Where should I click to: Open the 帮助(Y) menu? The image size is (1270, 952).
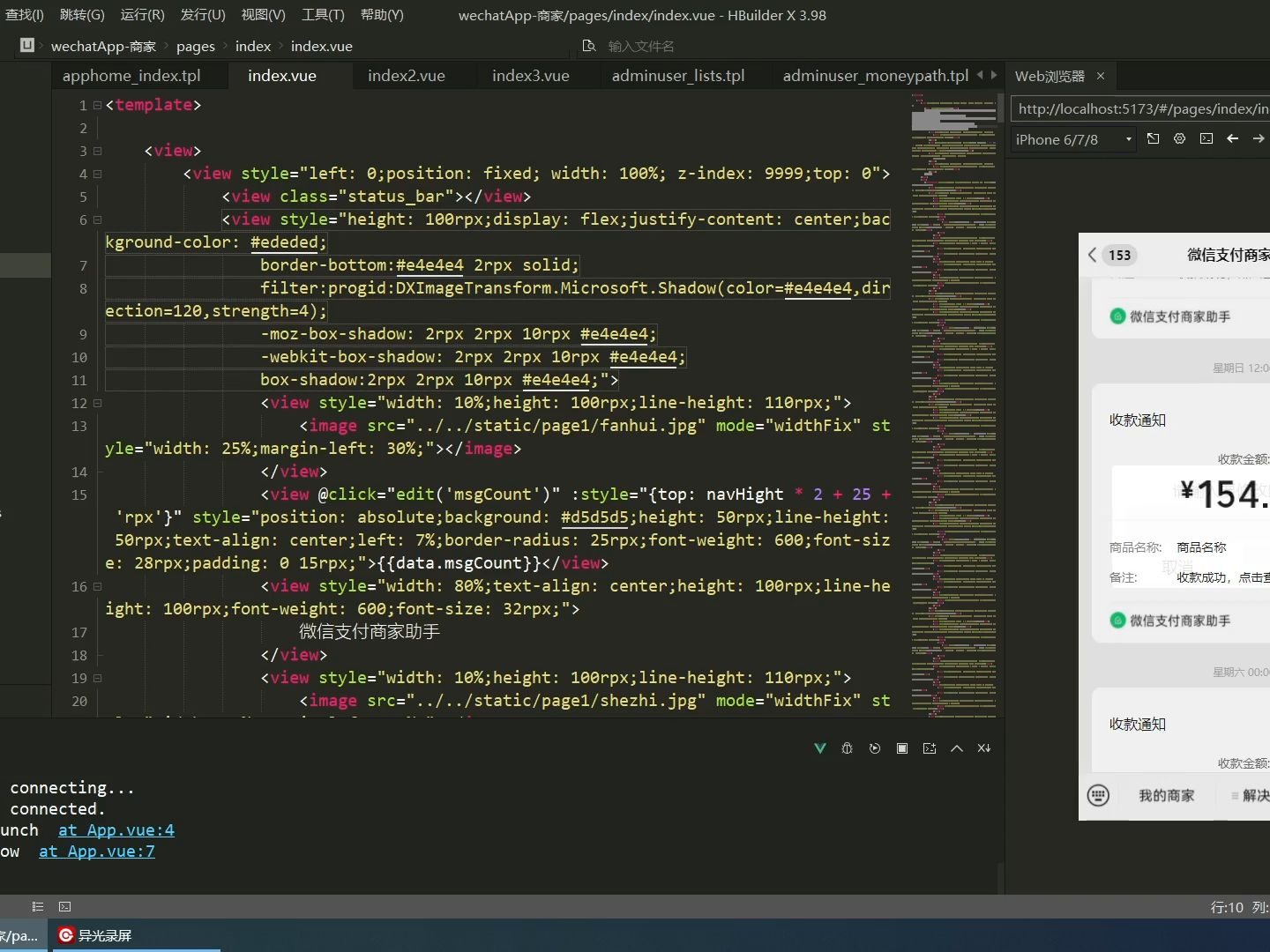(382, 15)
